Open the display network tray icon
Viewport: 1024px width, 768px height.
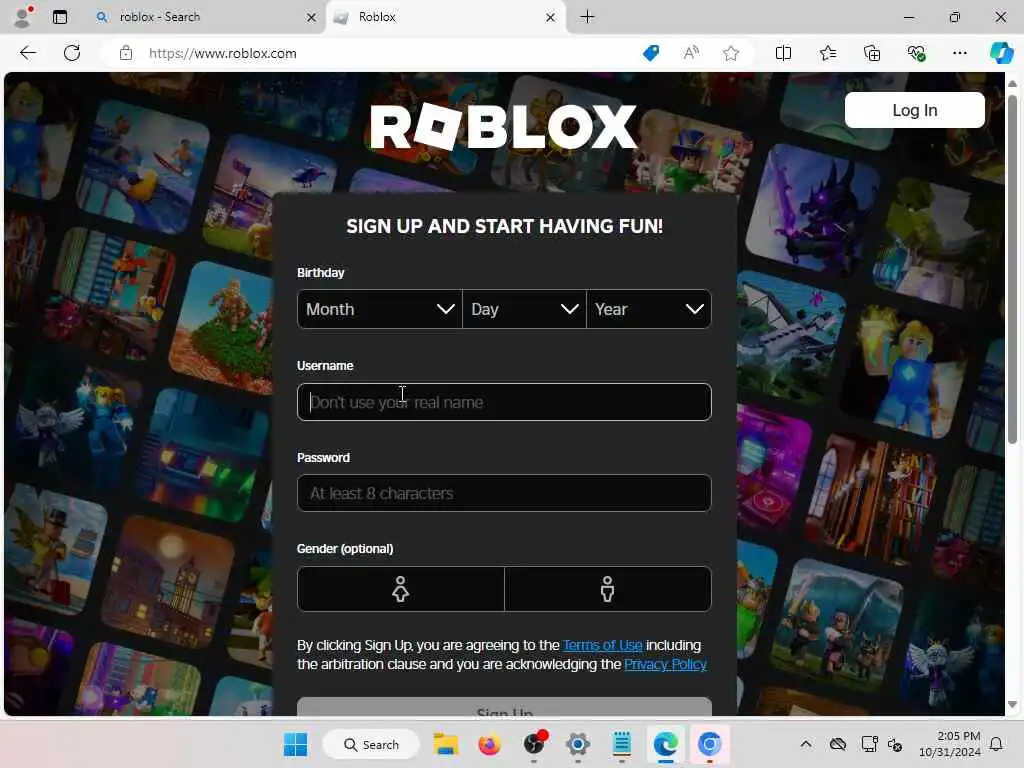point(869,744)
